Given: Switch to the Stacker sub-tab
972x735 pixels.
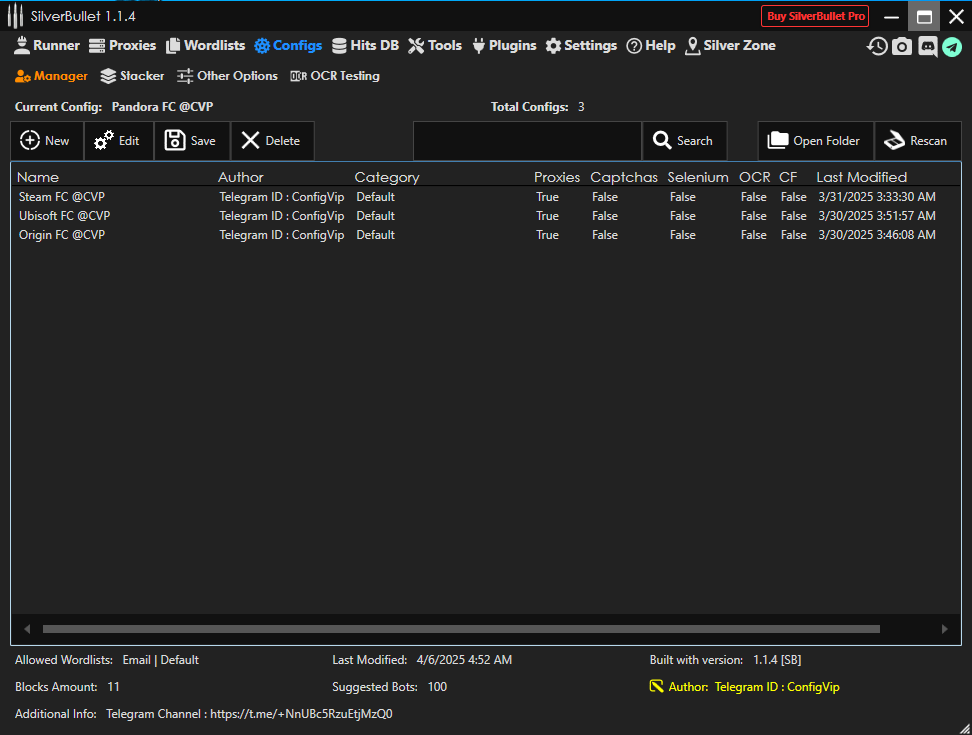Looking at the screenshot, I should coord(132,76).
